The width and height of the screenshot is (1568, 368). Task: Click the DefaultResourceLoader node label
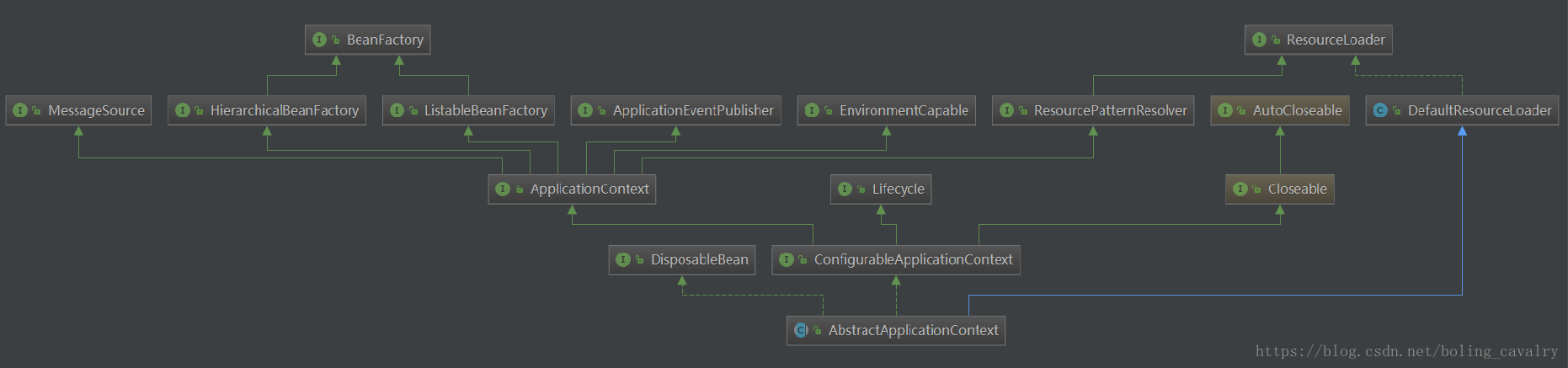pyautogui.click(x=1479, y=110)
